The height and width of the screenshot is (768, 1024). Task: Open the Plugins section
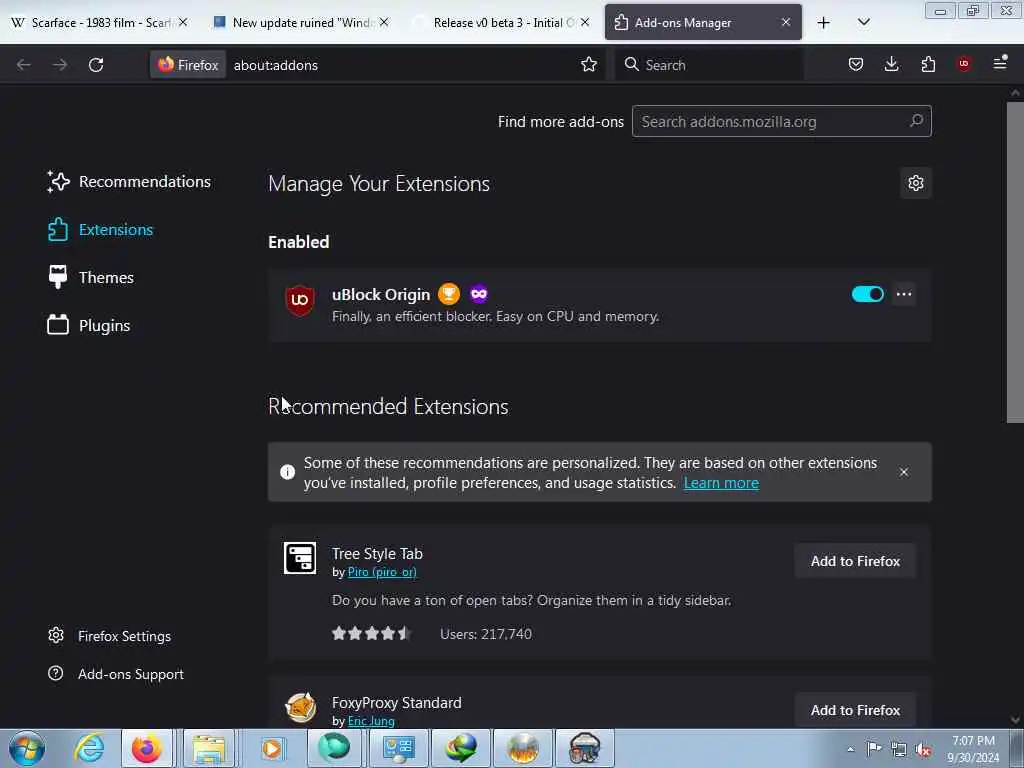(x=88, y=325)
